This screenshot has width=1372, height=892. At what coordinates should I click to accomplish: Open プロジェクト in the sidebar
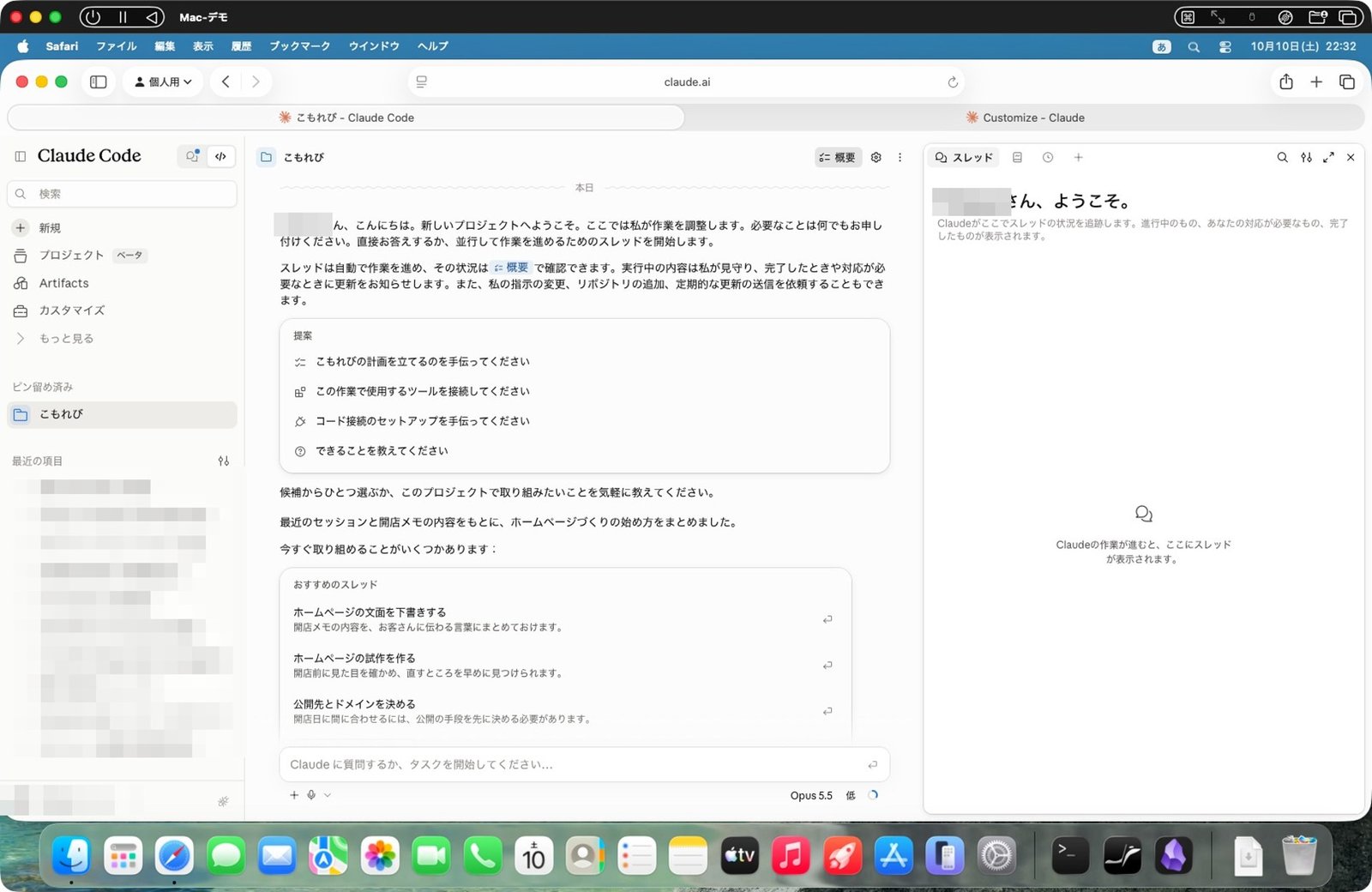[x=122, y=256]
